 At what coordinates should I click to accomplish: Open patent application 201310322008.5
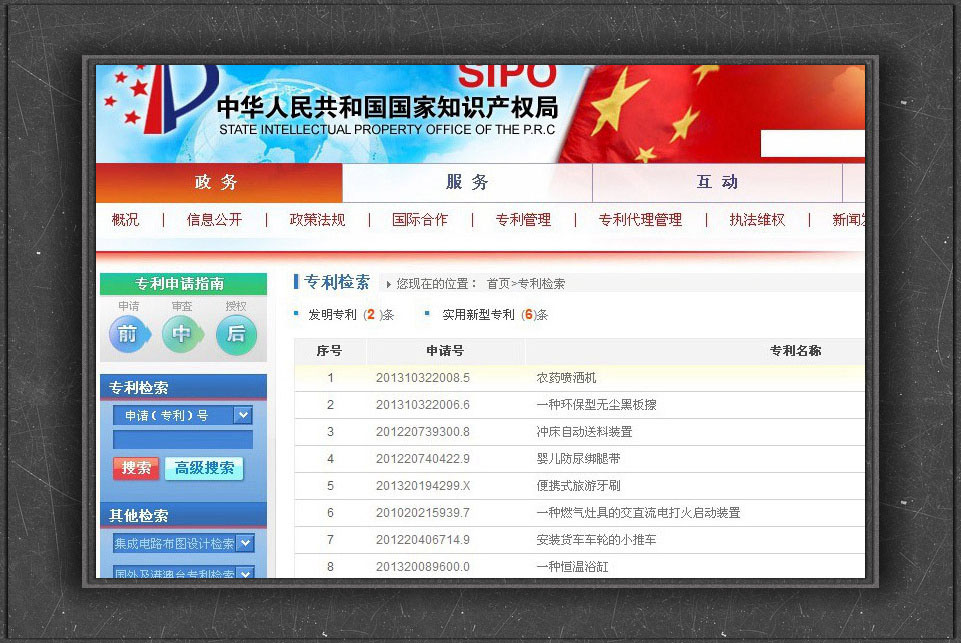point(422,378)
